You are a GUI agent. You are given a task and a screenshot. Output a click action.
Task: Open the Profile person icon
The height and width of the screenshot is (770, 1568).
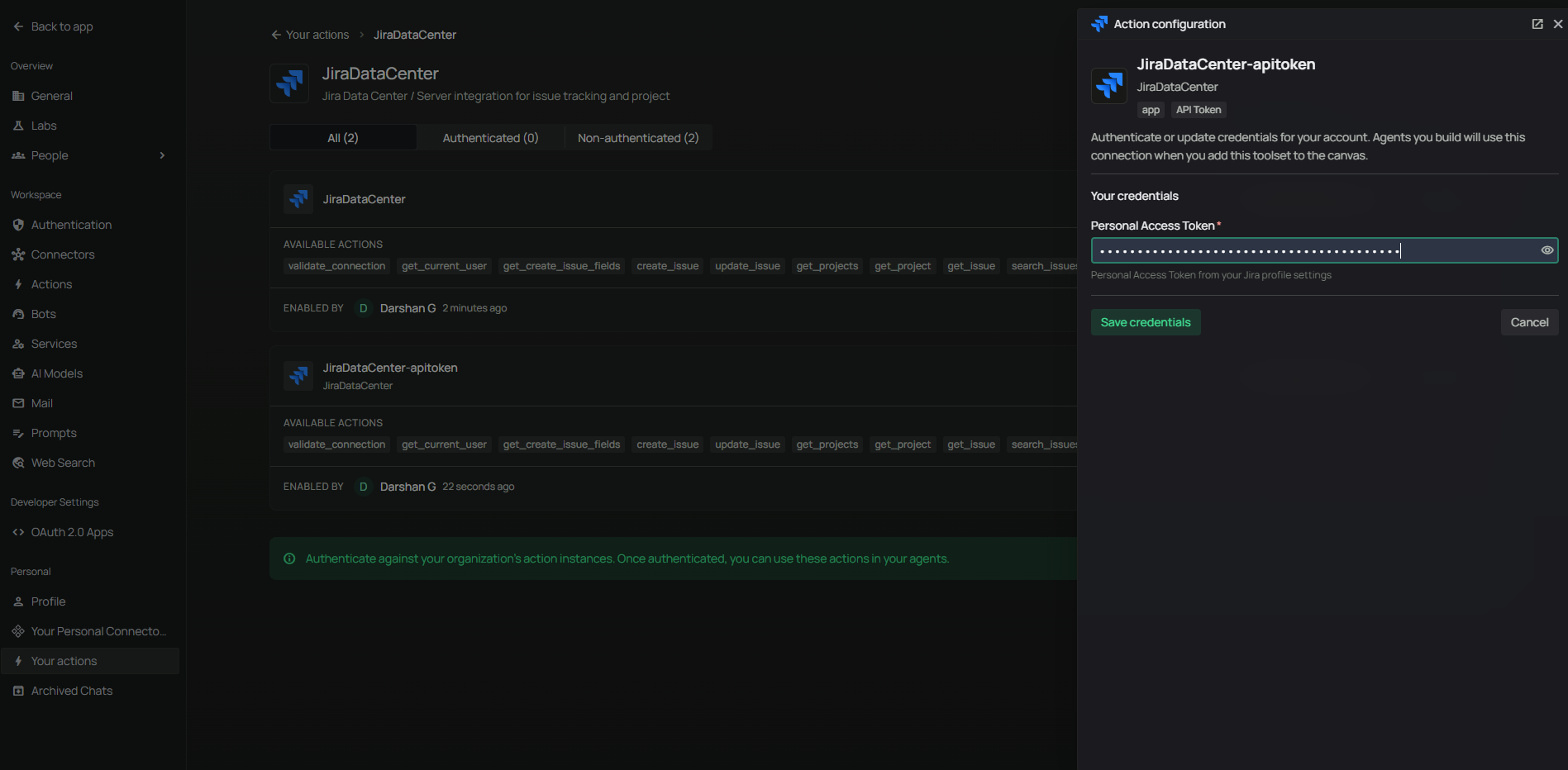pos(18,601)
